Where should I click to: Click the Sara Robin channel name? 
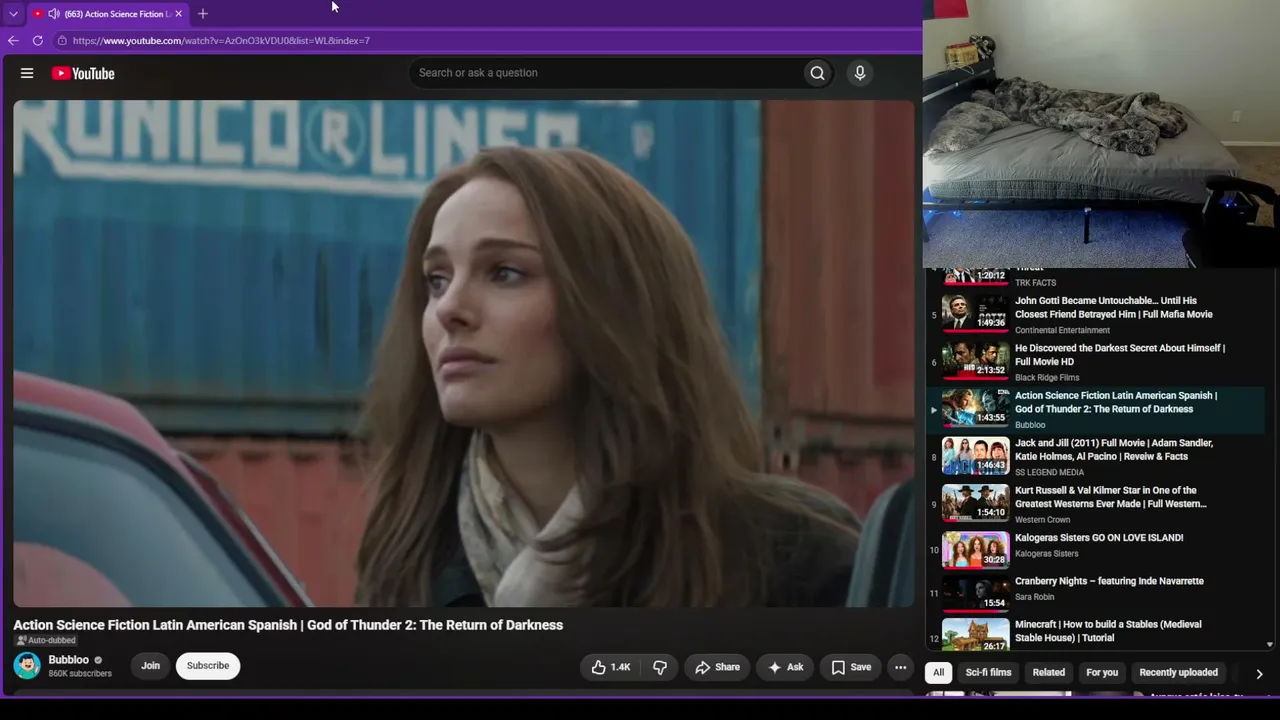pos(1034,597)
